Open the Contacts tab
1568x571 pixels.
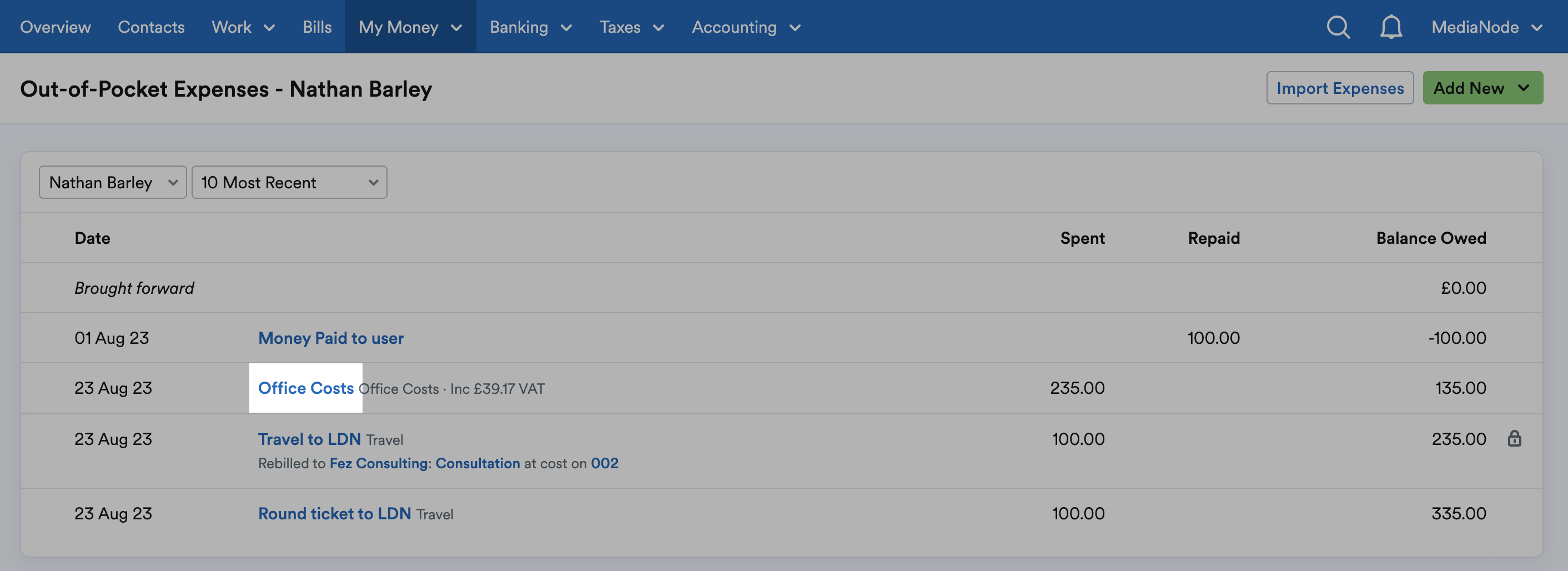(151, 27)
